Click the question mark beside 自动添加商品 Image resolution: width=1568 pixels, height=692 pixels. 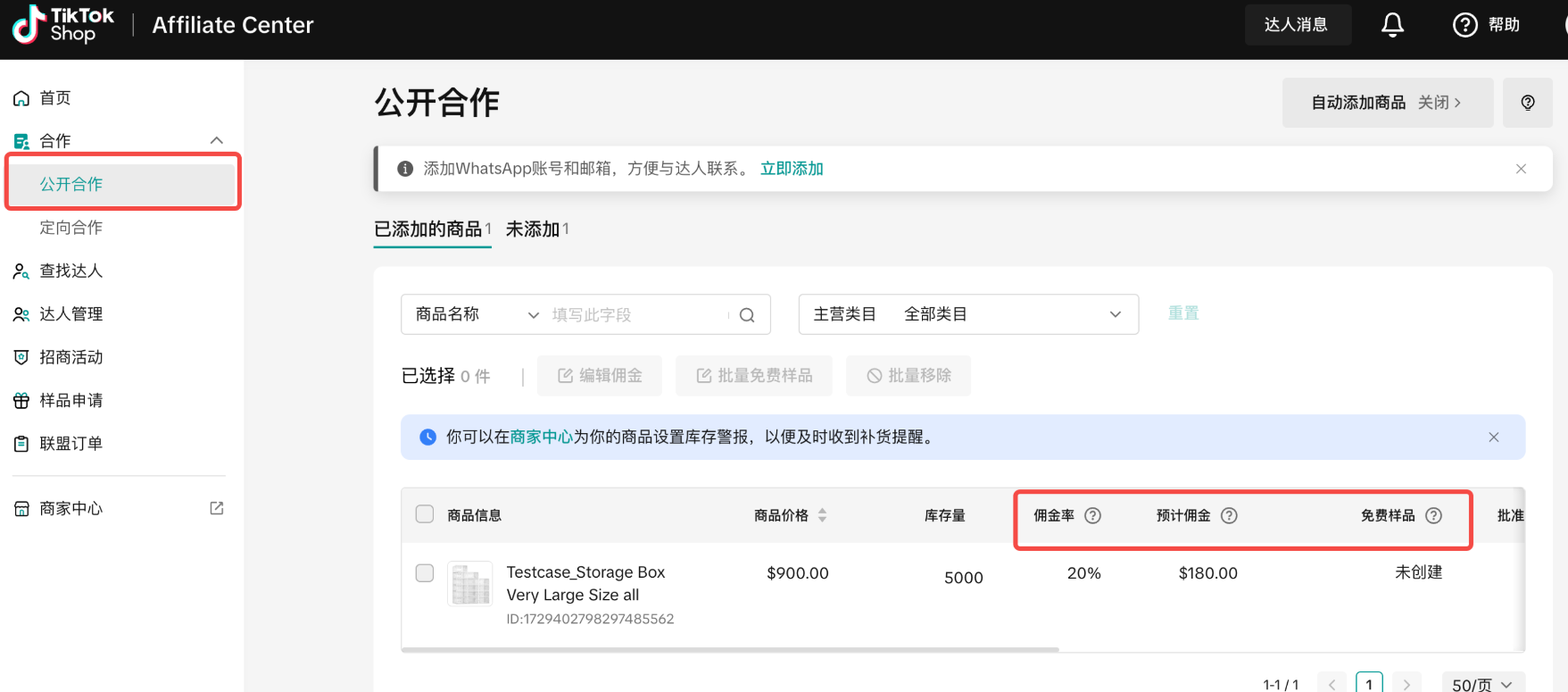tap(1528, 103)
